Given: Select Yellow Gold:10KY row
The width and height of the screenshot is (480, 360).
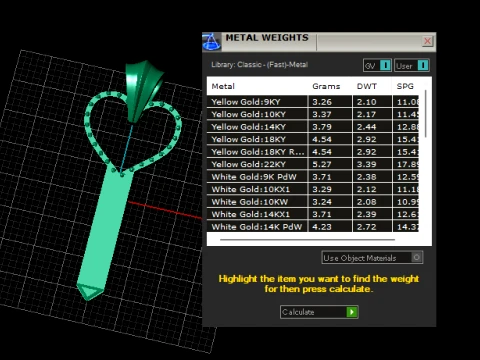Looking at the screenshot, I should point(313,114).
